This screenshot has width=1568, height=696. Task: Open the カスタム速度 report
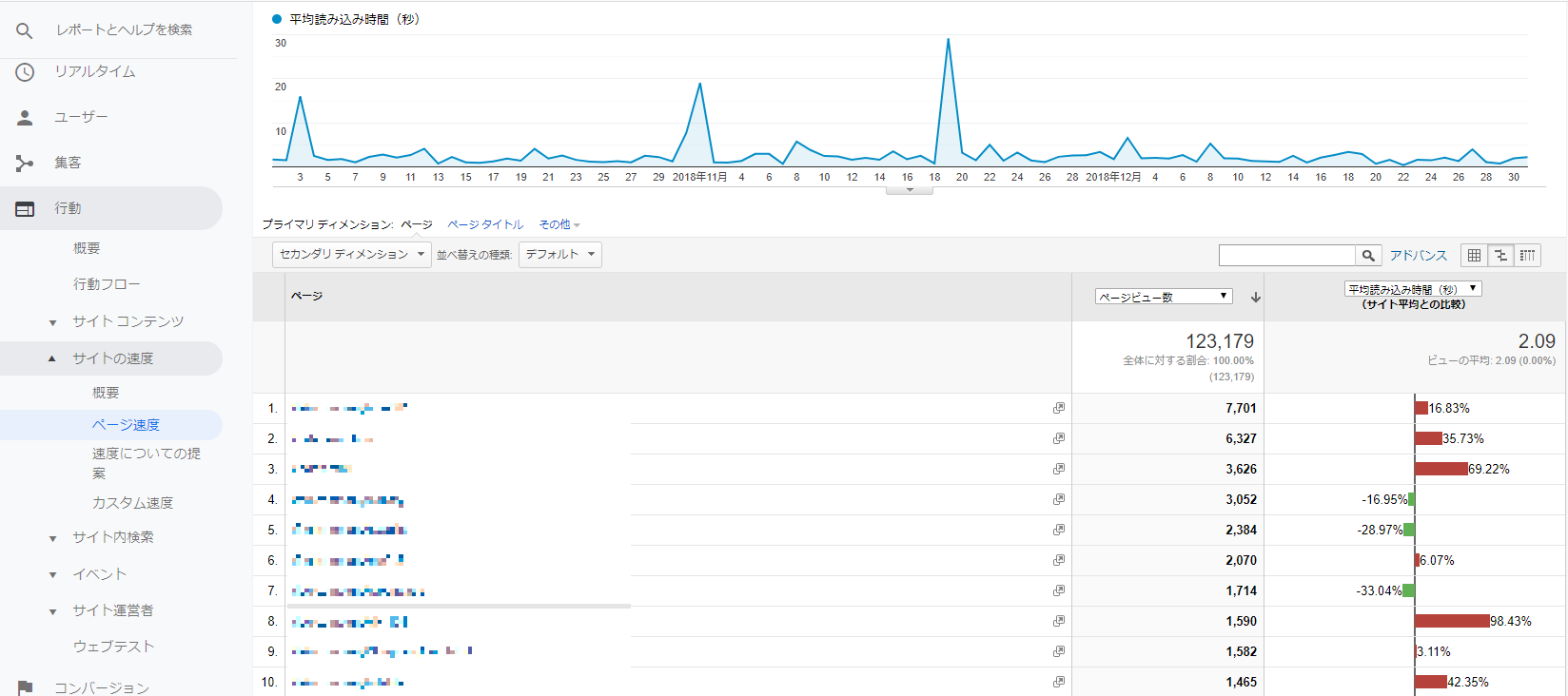click(132, 503)
